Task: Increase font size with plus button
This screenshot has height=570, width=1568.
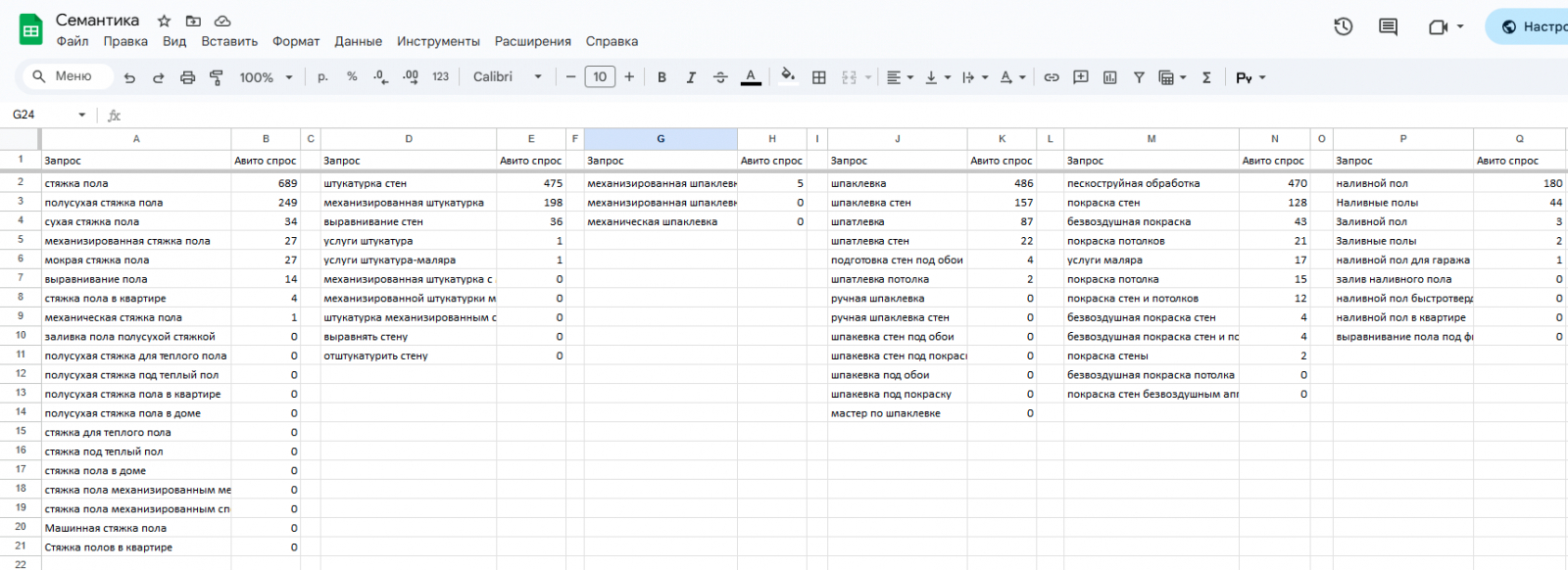Action: 629,77
